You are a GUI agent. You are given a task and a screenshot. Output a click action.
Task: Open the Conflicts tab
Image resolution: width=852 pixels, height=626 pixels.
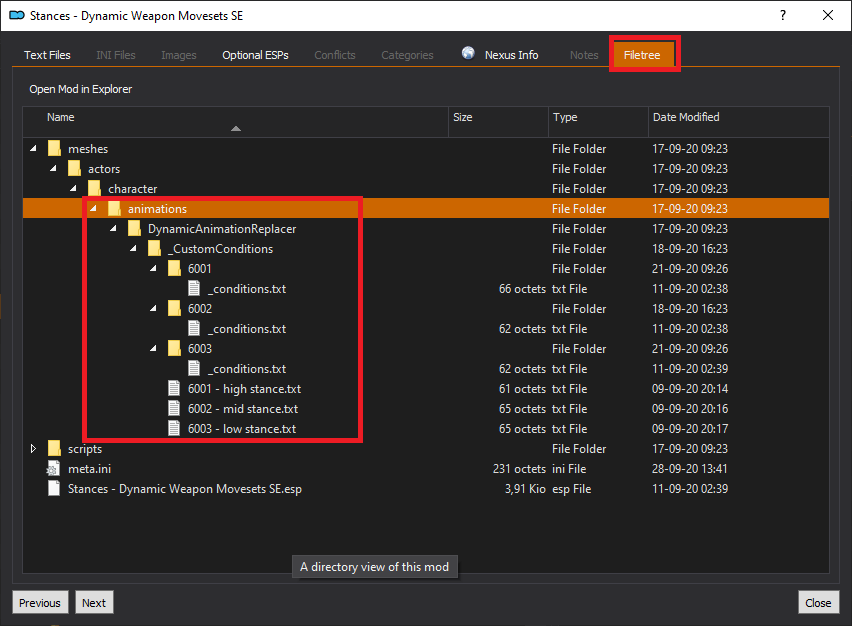coord(335,55)
